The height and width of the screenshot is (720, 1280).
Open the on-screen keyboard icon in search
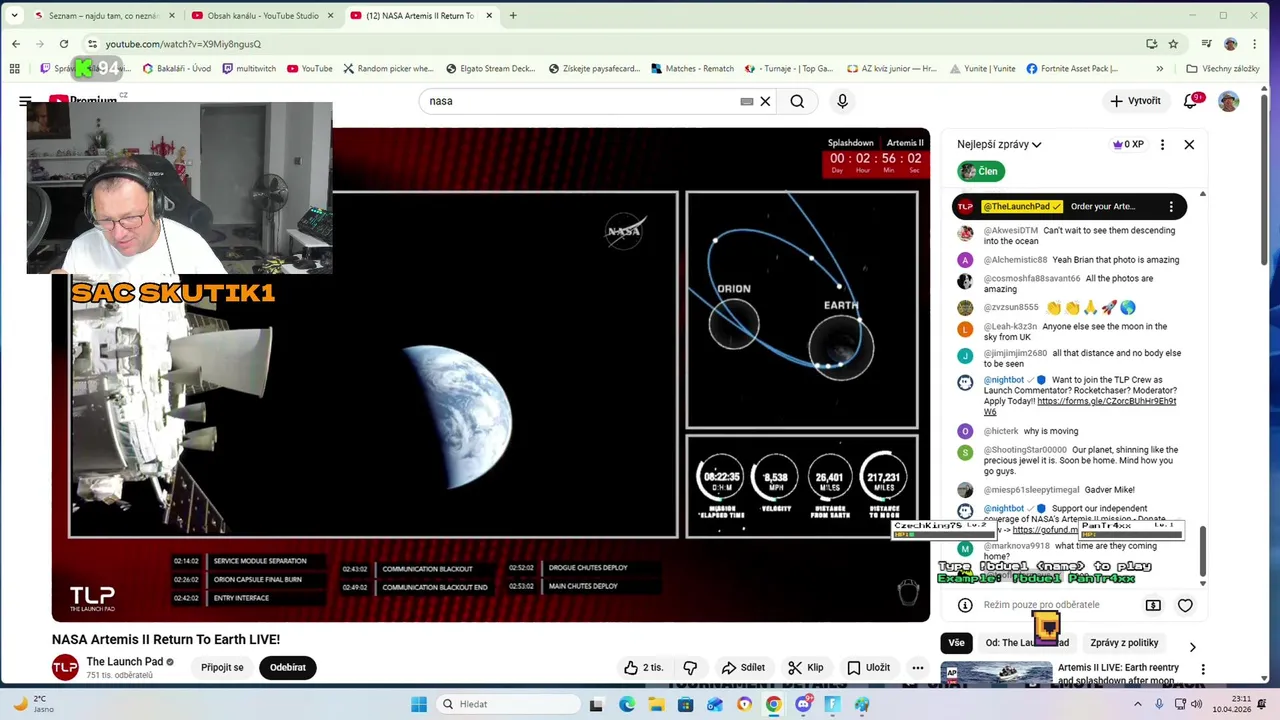[746, 101]
